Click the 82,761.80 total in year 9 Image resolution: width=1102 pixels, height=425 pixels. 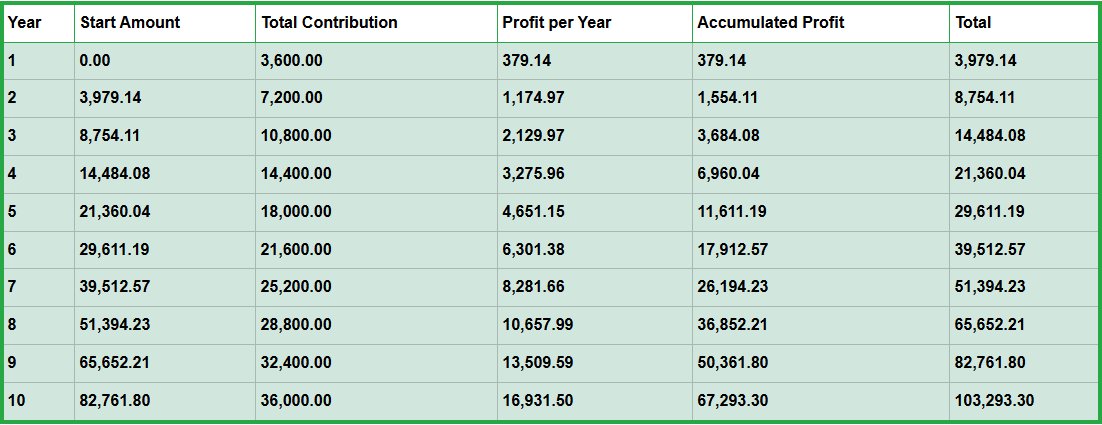point(990,363)
